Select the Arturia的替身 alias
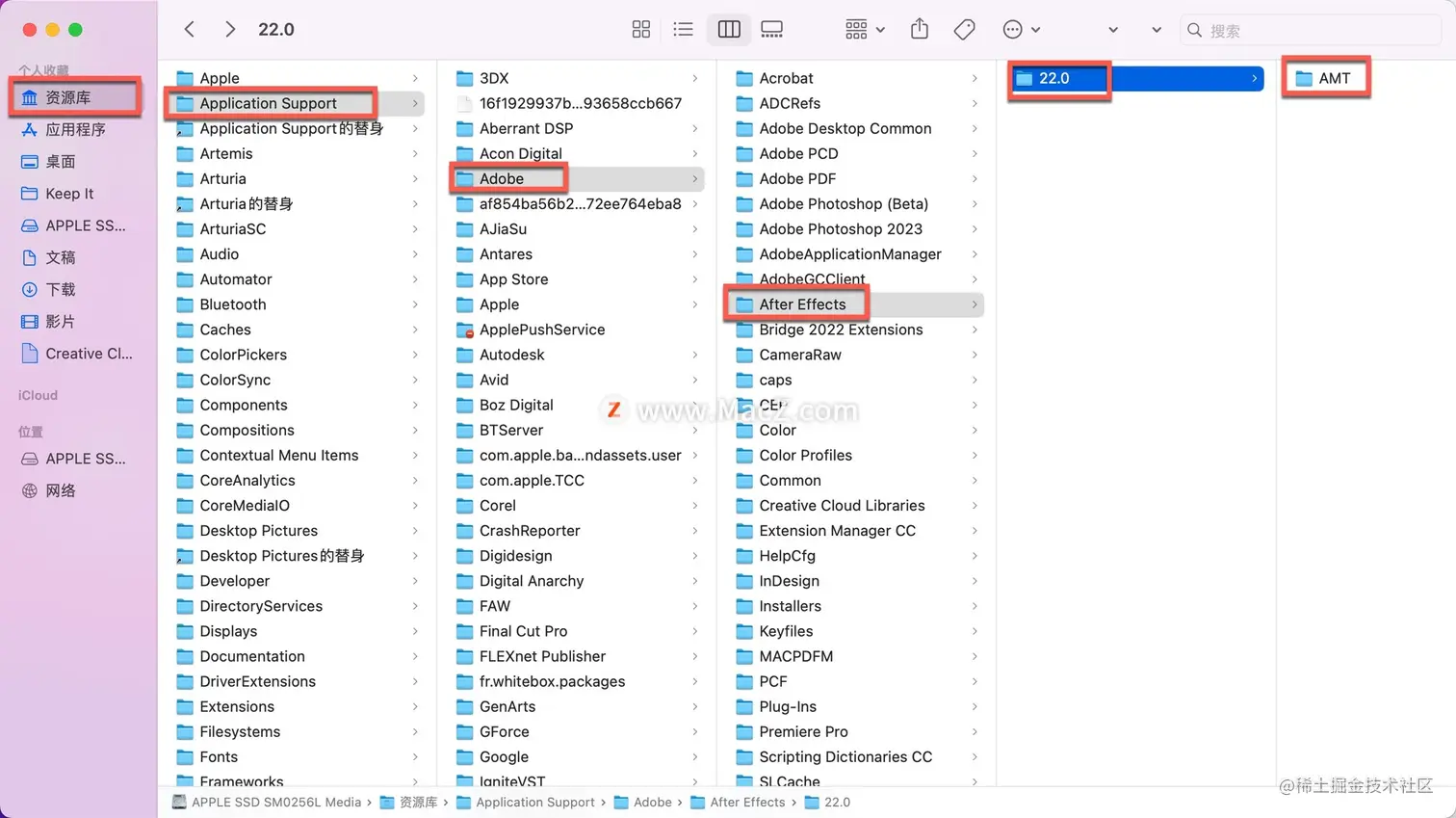This screenshot has width=1456, height=818. 246,203
